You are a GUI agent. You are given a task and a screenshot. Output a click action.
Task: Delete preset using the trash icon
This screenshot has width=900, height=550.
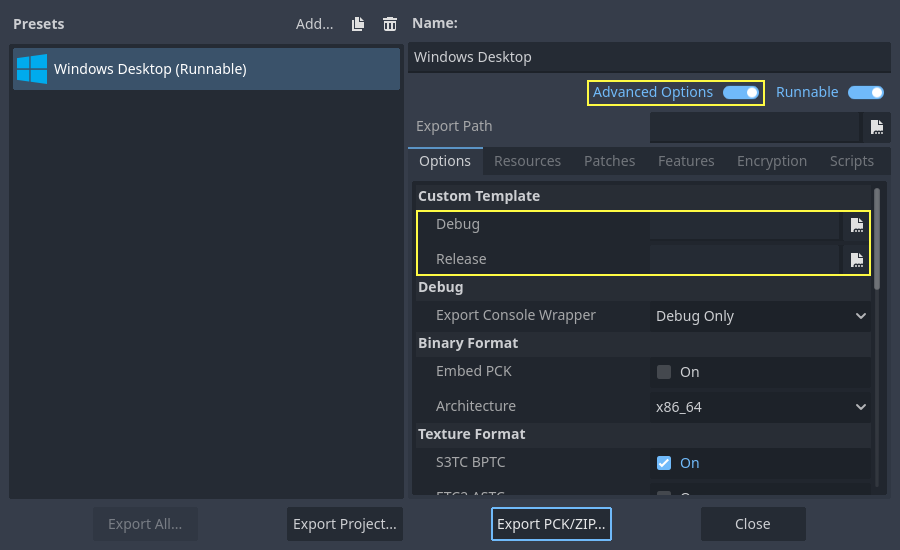click(x=389, y=24)
